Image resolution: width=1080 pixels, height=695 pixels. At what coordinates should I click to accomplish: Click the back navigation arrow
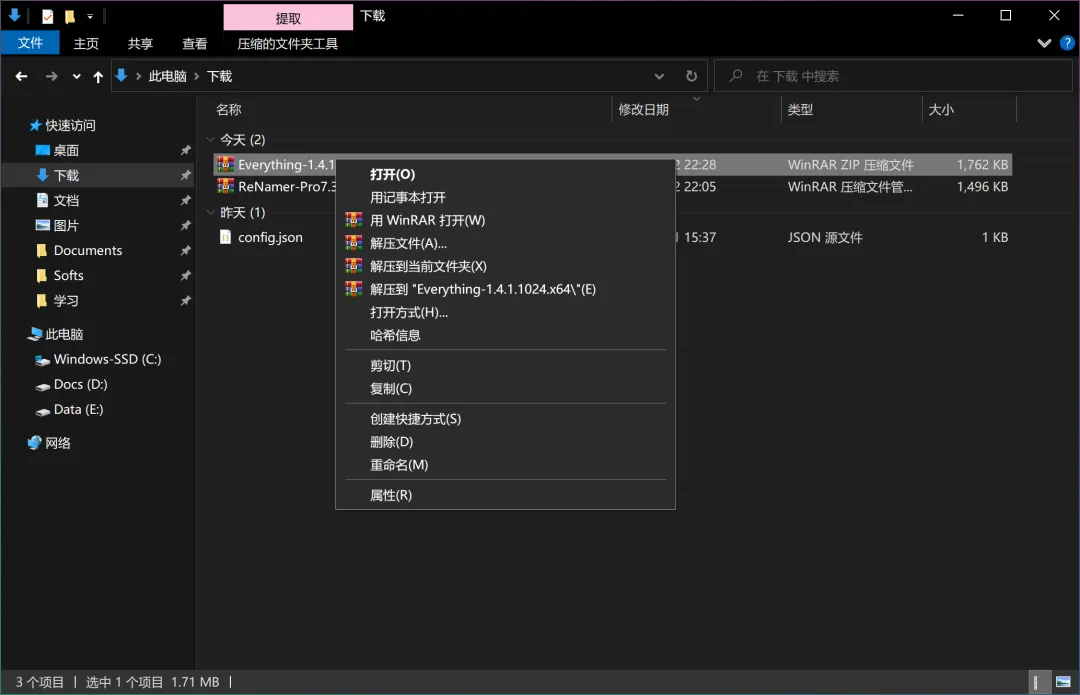[21, 76]
